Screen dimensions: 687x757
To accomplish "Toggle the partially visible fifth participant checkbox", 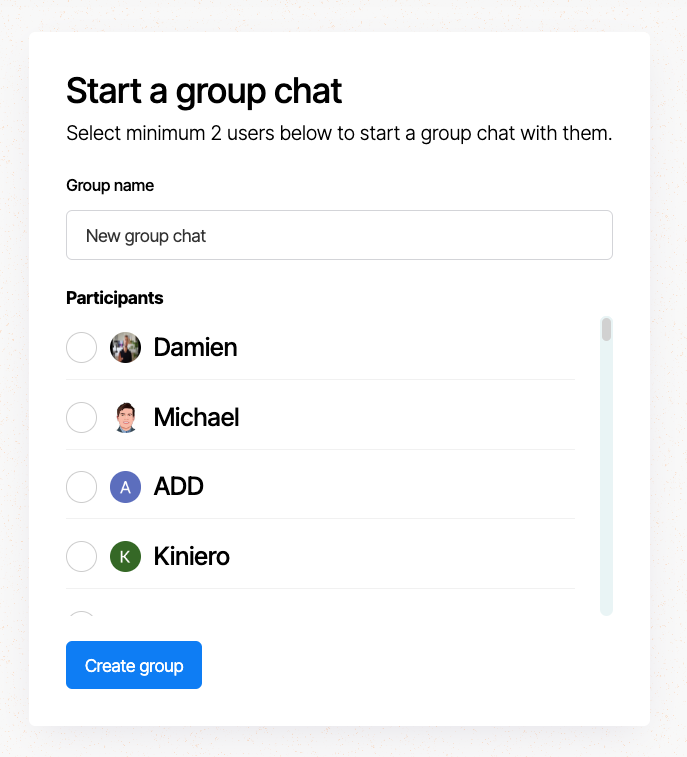I will (81, 614).
